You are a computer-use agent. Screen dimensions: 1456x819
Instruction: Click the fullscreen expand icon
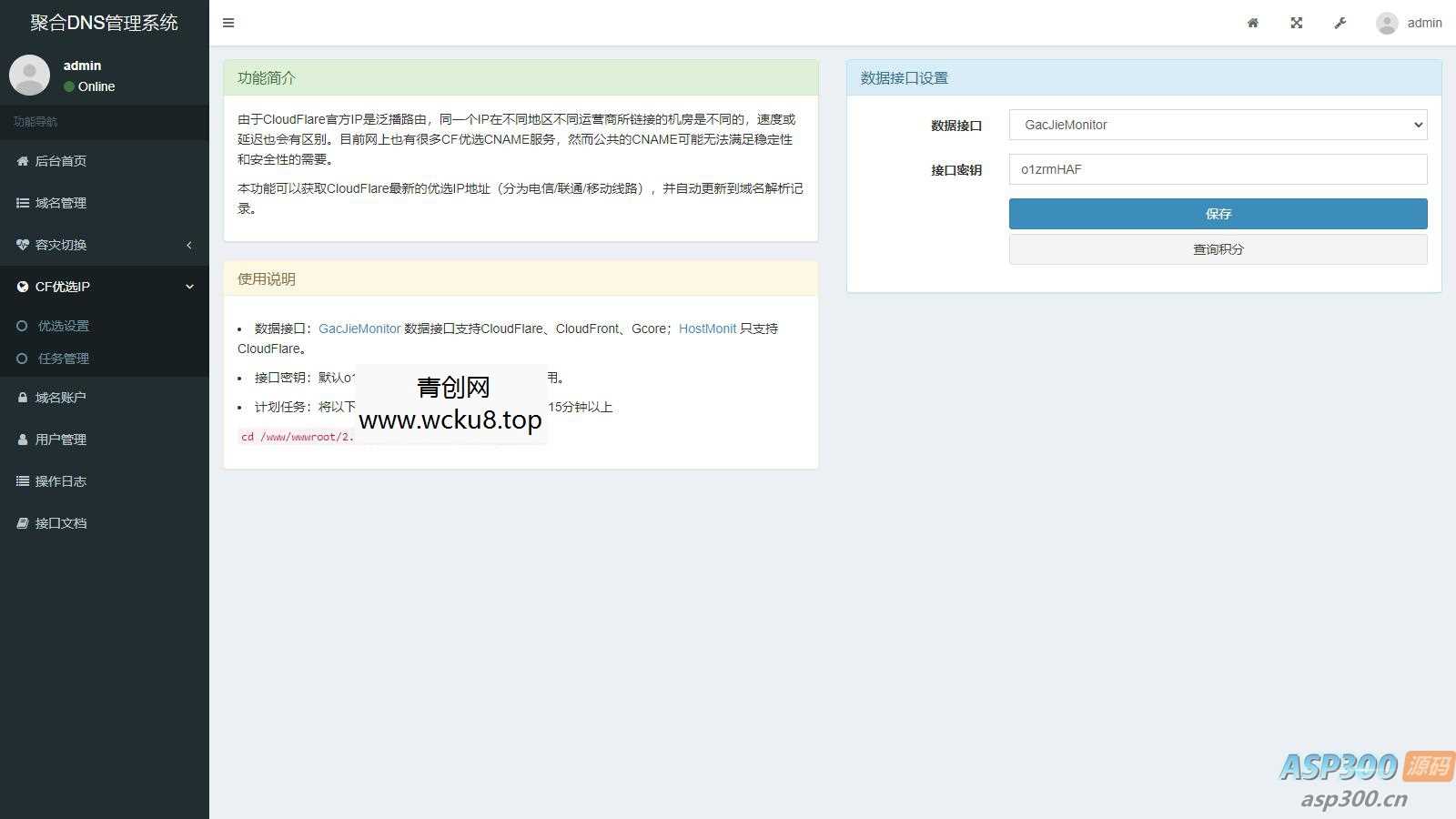tap(1296, 23)
